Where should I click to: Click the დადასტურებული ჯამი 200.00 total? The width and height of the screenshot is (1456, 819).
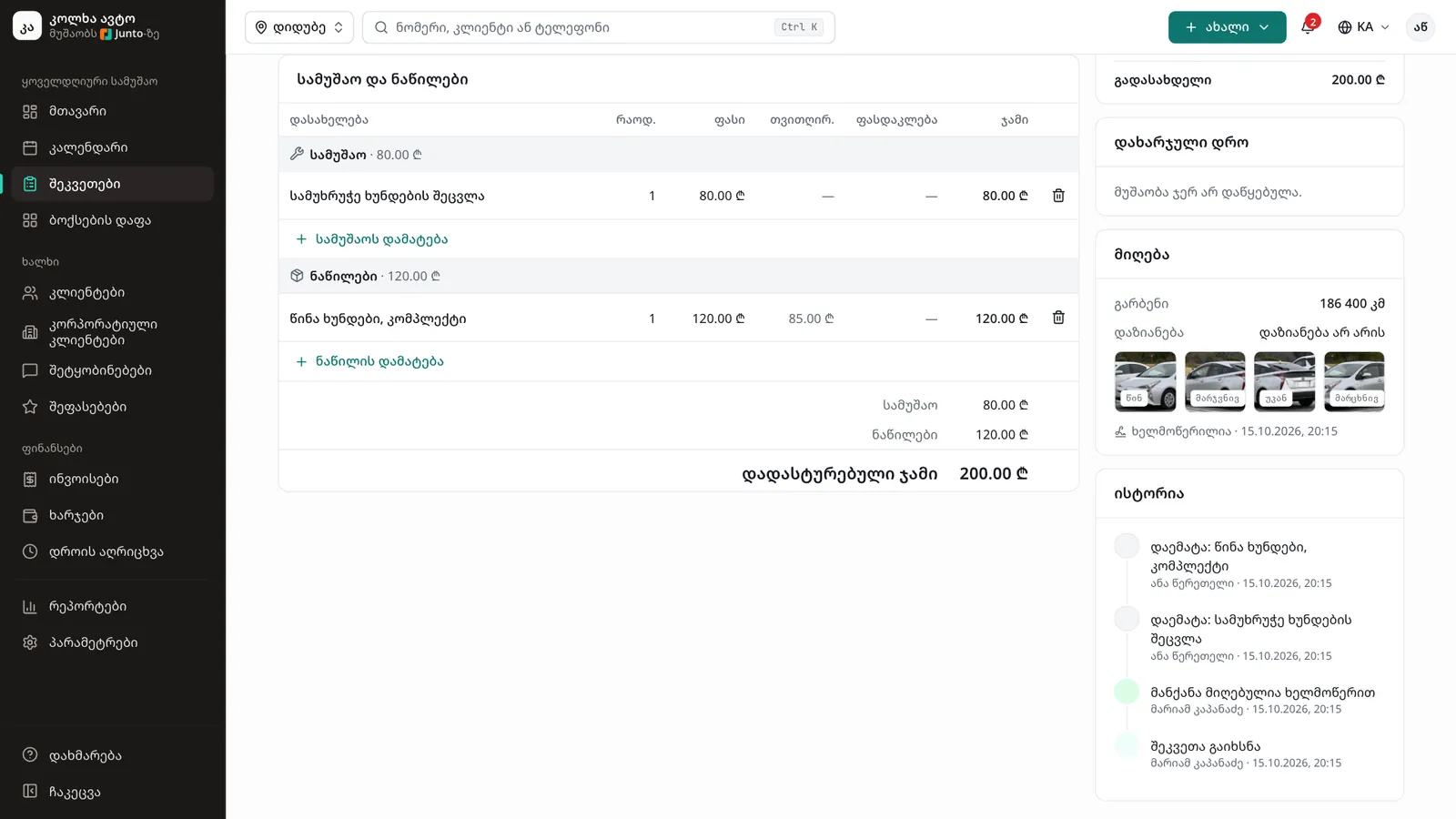click(x=994, y=473)
